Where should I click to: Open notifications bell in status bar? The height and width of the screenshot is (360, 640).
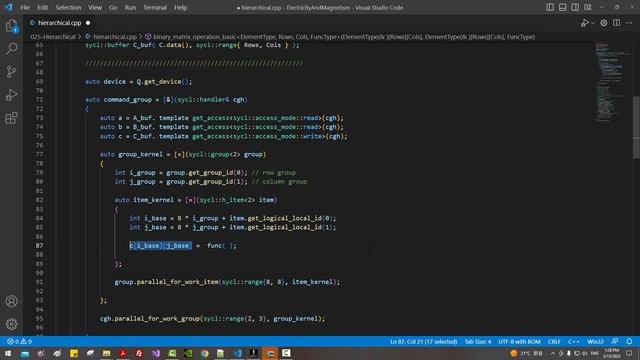[x=629, y=341]
